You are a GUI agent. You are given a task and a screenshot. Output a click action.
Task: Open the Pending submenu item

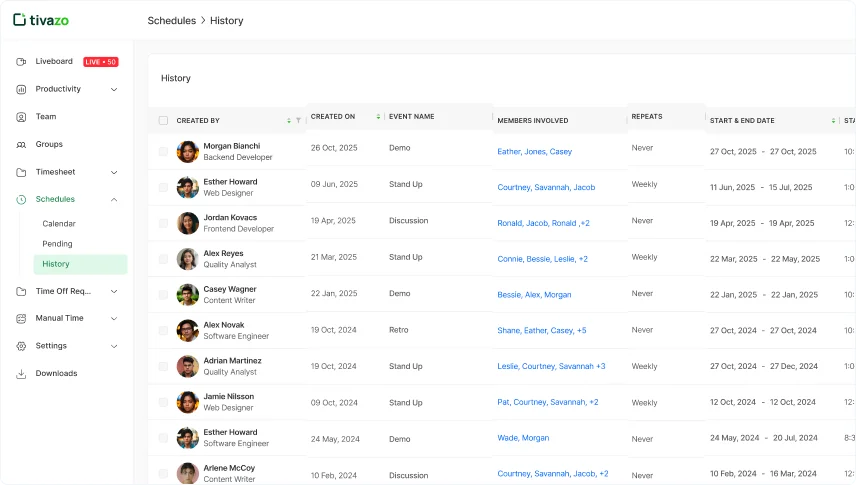point(57,244)
